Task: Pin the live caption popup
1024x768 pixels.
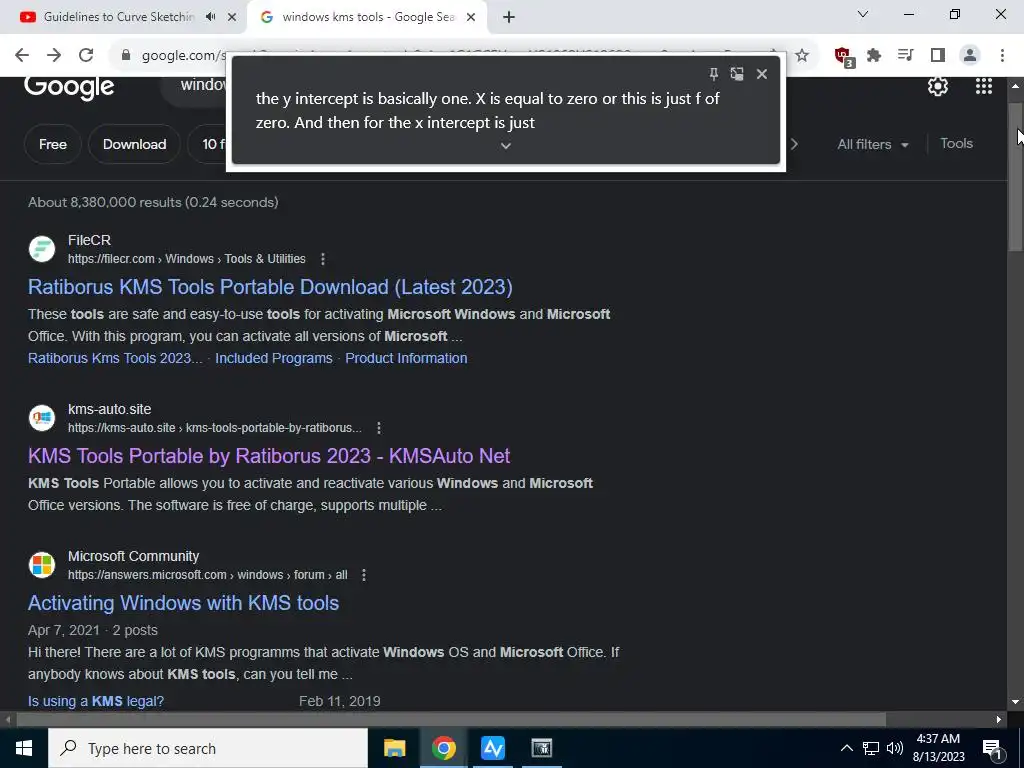Action: coord(713,74)
